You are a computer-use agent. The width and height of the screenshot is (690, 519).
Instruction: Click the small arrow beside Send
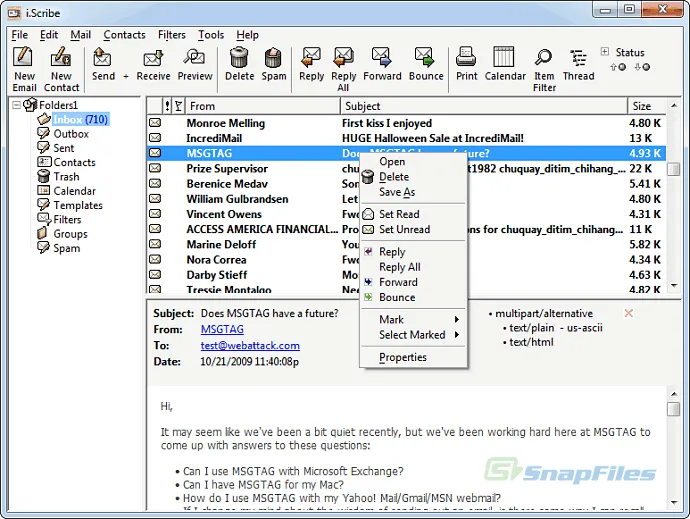click(126, 76)
